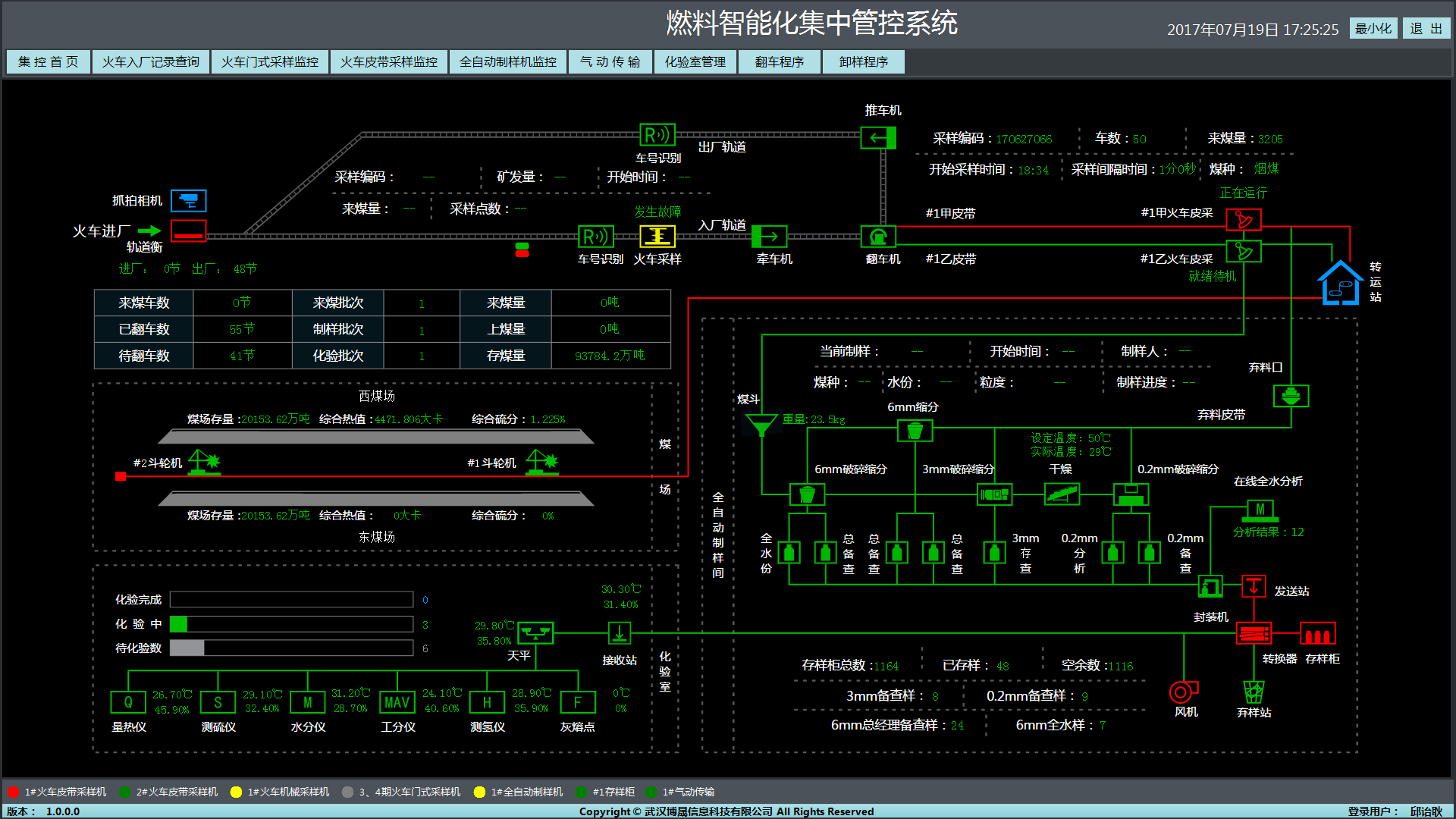The width and height of the screenshot is (1456, 819).
Task: Click the 1#火车皮带采样机 red status indicator
Action: (13, 792)
